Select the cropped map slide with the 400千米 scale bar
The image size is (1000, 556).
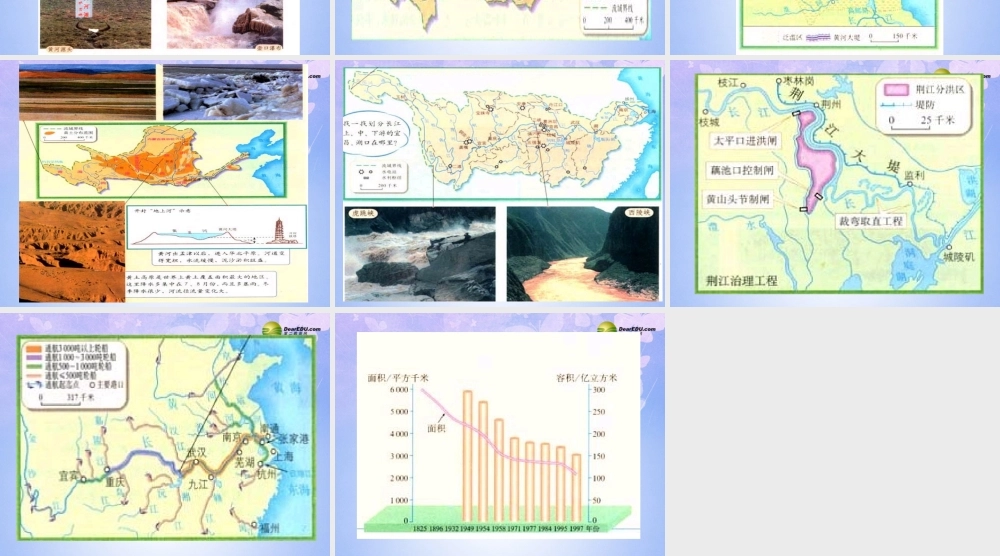500,27
